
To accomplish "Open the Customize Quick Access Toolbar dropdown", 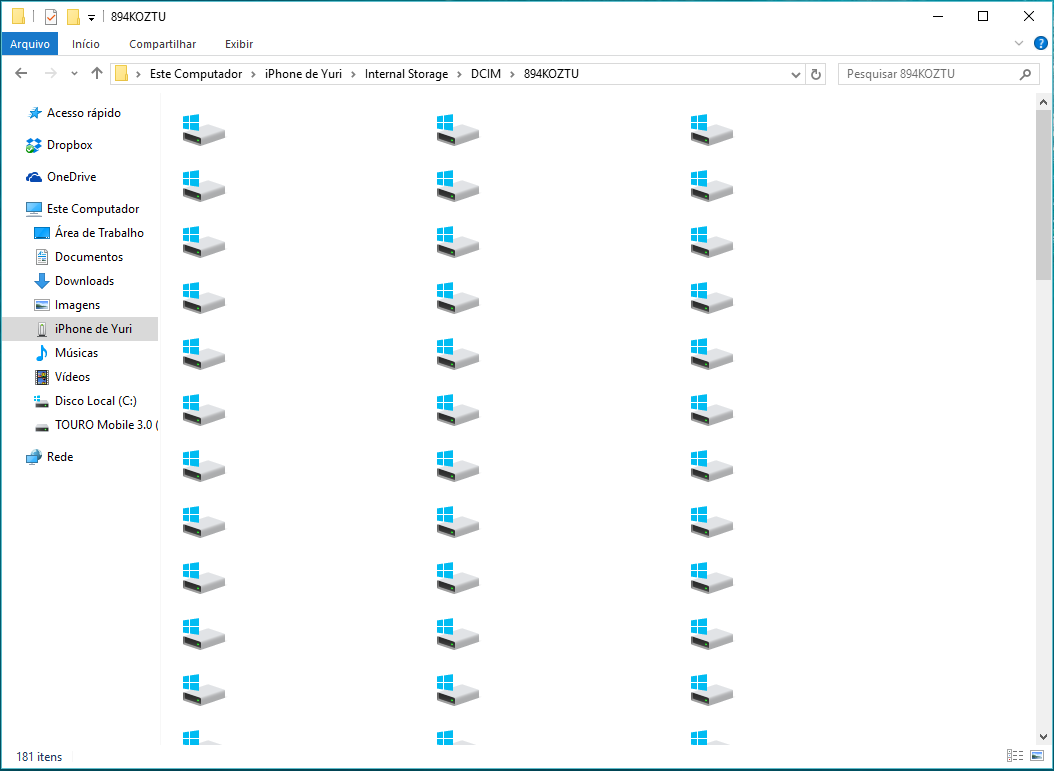I will coord(91,18).
